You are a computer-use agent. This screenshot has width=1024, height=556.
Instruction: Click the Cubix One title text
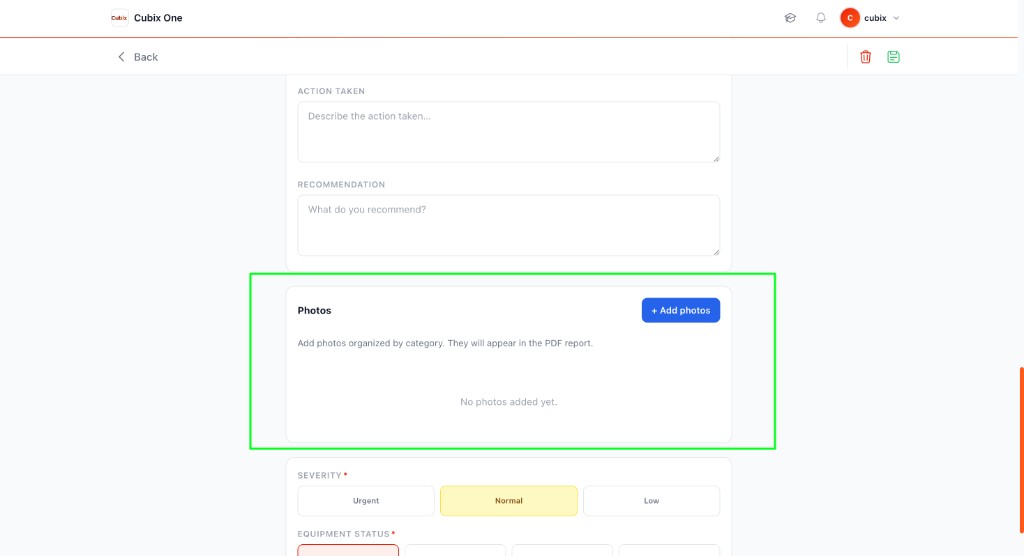pos(158,18)
